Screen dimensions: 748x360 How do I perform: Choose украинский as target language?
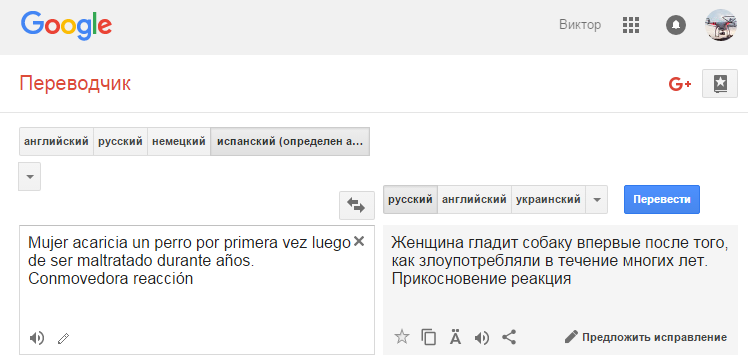[x=548, y=199]
